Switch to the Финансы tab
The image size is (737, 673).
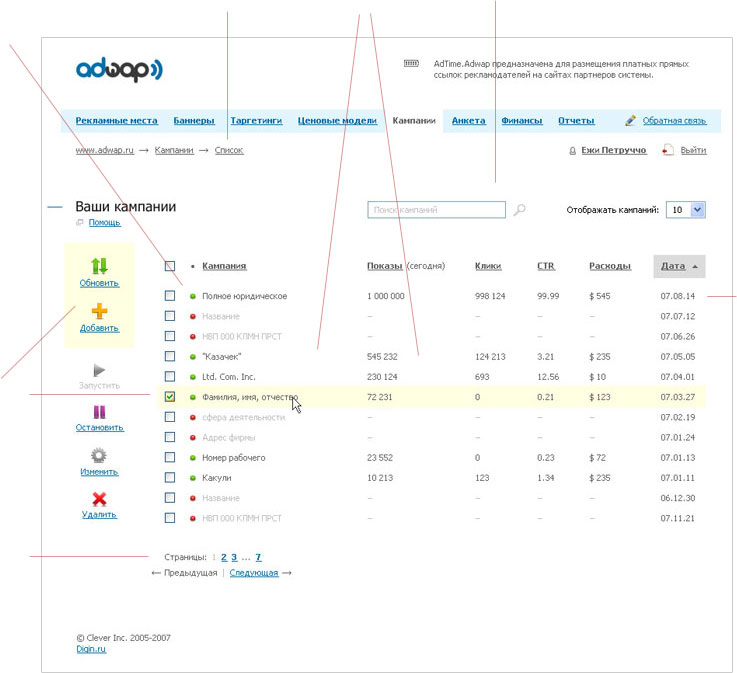coord(521,121)
